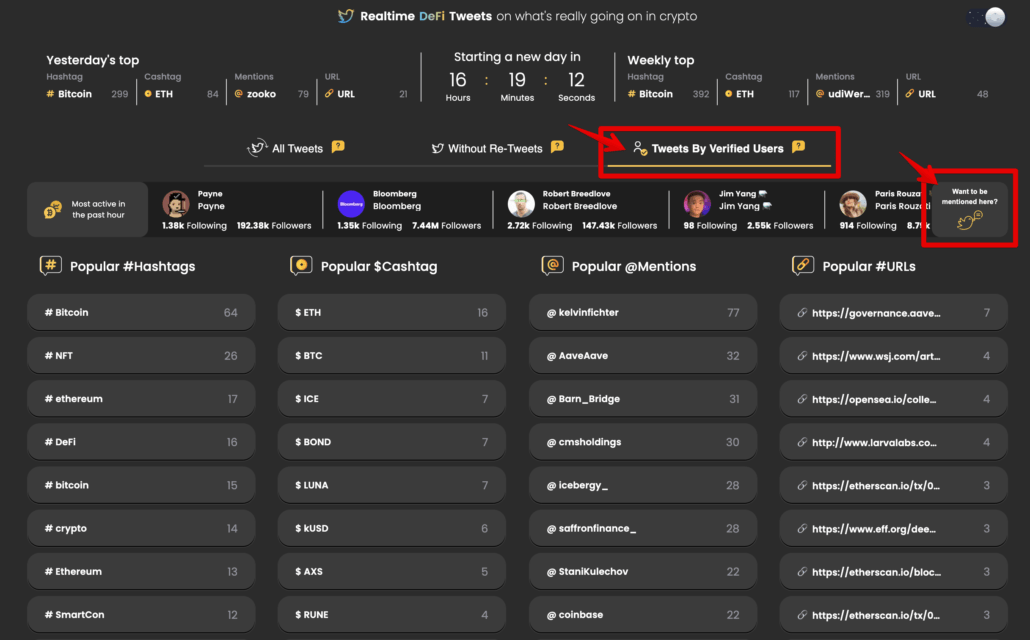Image resolution: width=1030 pixels, height=640 pixels.
Task: Click help icon next to All Tweets
Action: tap(338, 147)
